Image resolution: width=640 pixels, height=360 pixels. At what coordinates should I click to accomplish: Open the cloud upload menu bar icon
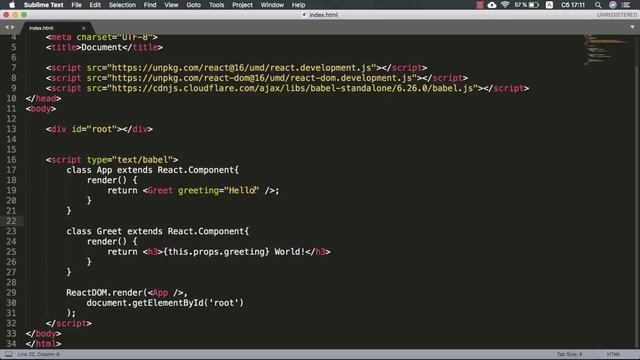492,5
